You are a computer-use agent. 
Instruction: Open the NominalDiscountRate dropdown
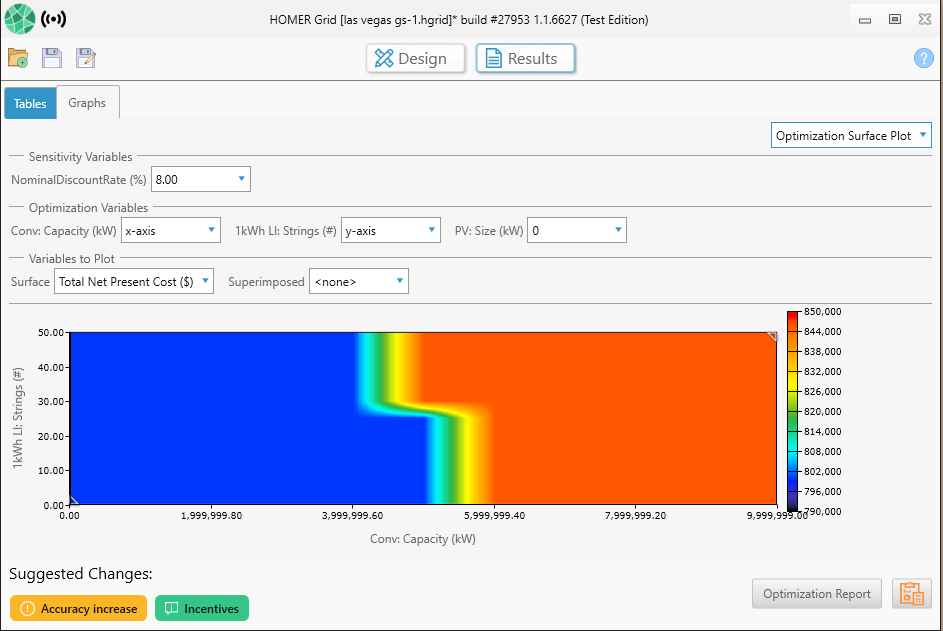pyautogui.click(x=200, y=178)
